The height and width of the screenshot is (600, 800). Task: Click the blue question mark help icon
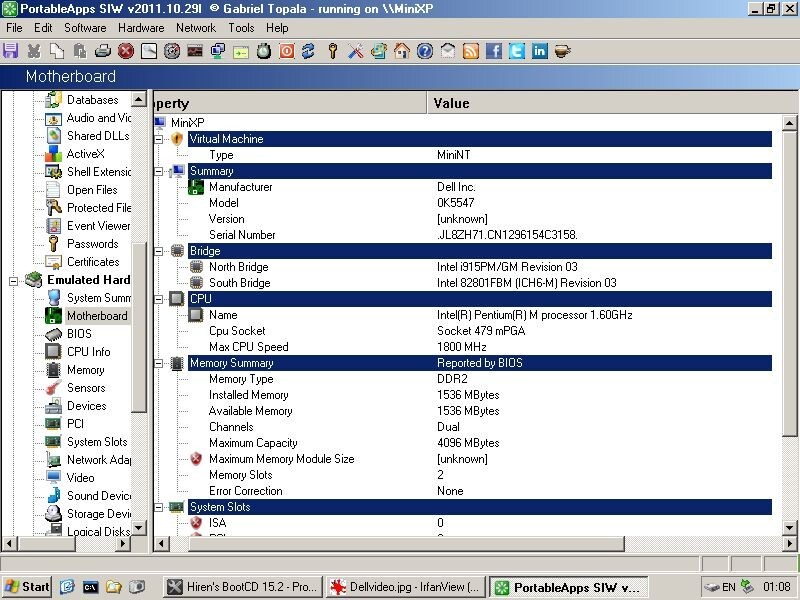pos(424,51)
